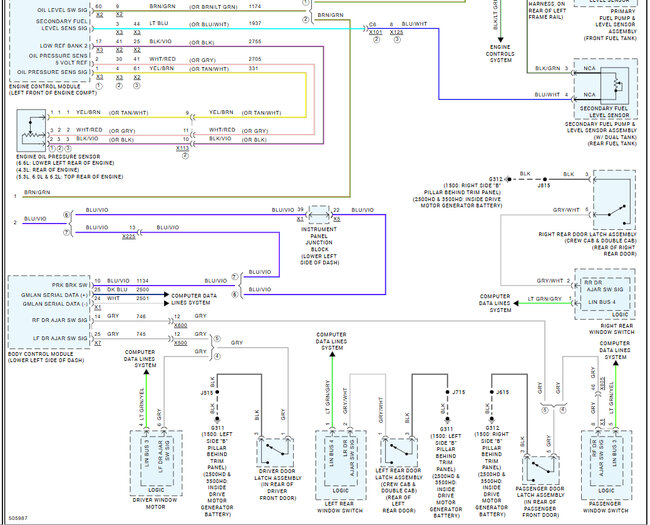Click circuit number 2705
The width and height of the screenshot is (650, 525).
point(255,59)
